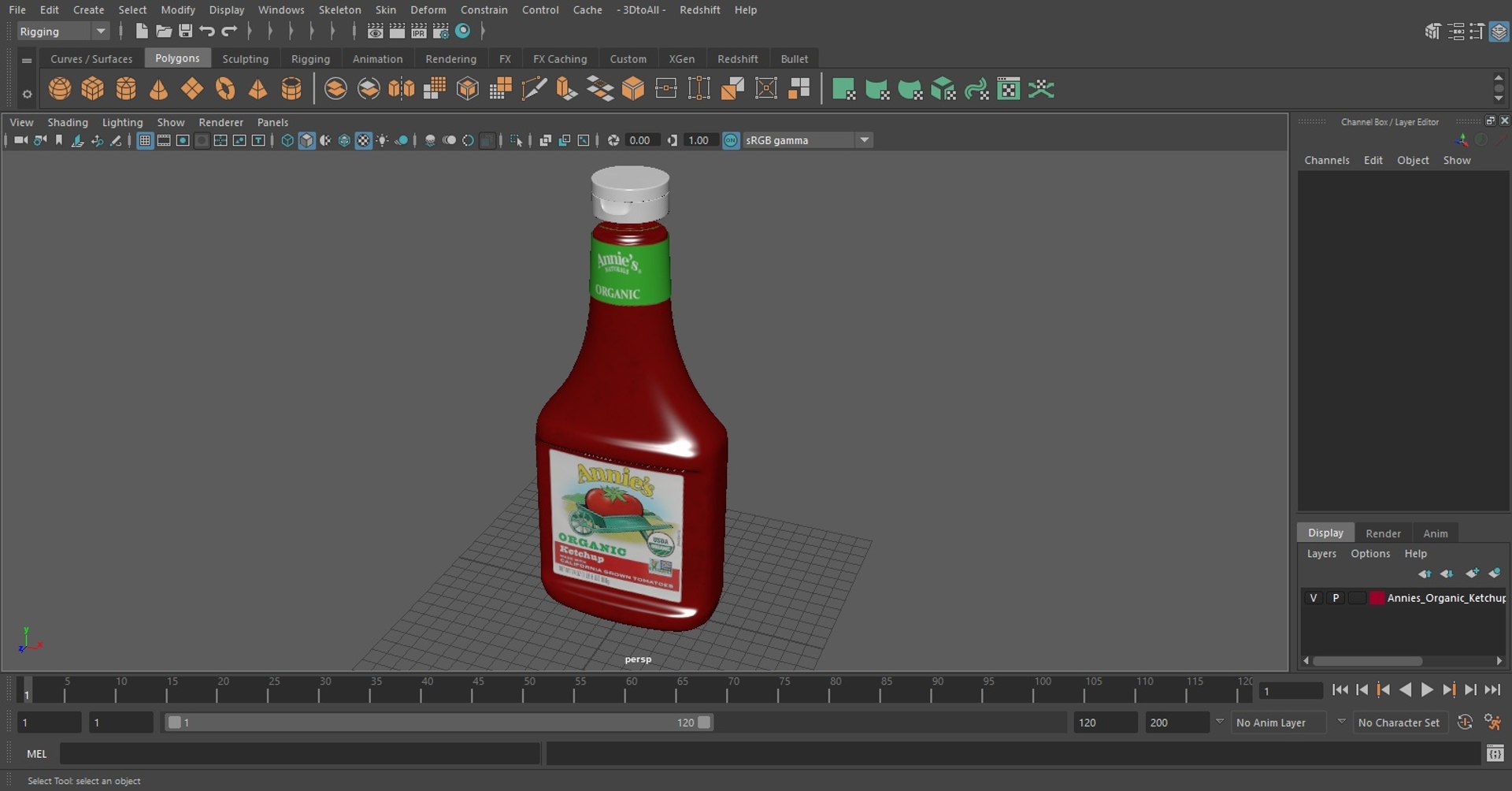Open the sRGB gamma view transform dropdown
Screen dimensions: 1512x791
(808, 140)
